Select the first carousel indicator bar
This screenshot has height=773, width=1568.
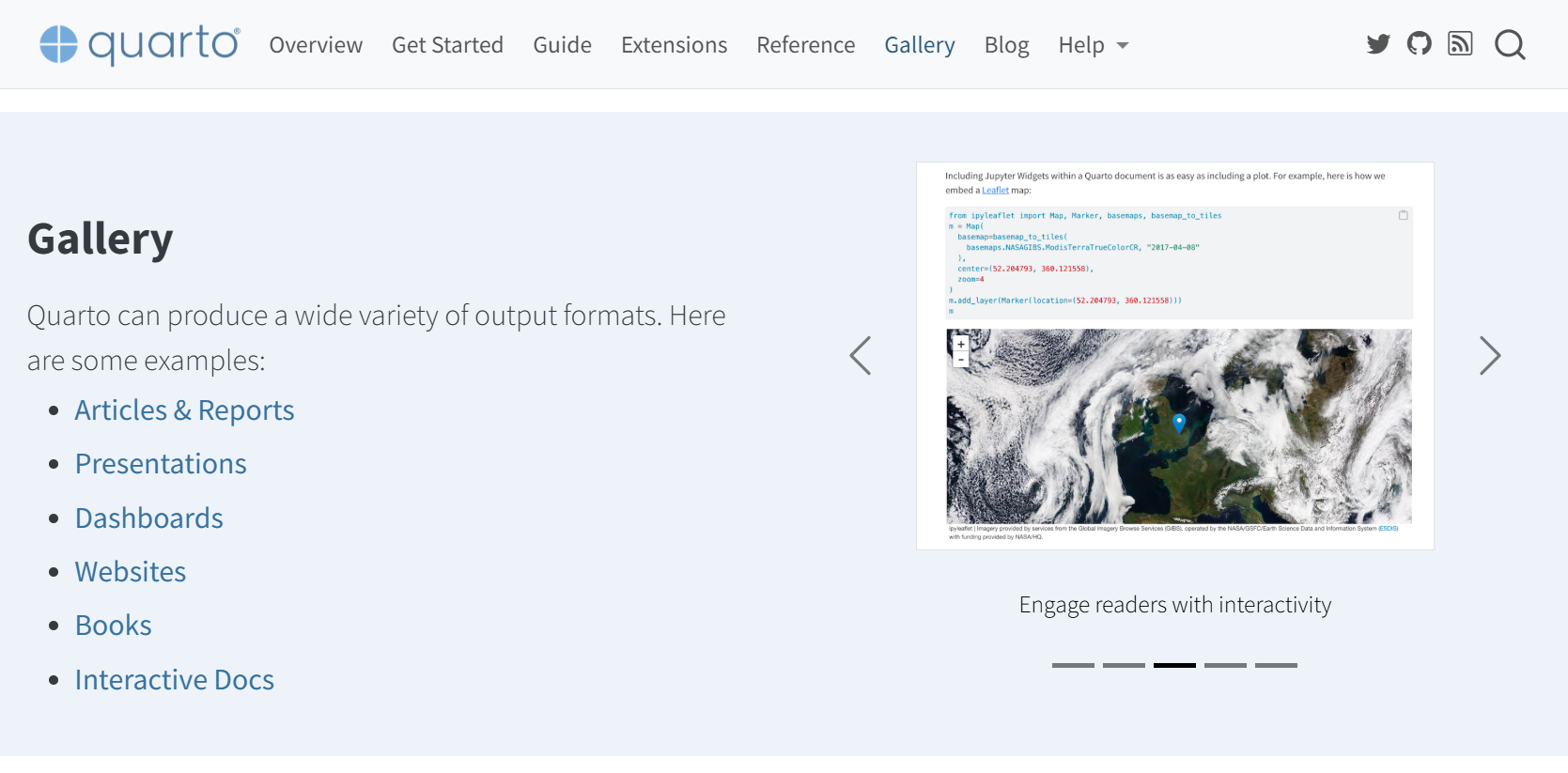pos(1073,665)
